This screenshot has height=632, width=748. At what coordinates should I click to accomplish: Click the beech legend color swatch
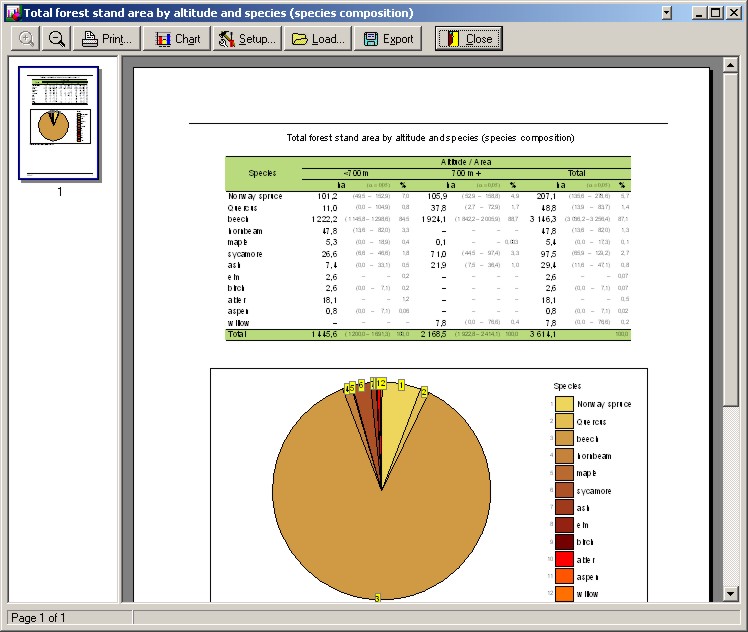[565, 439]
